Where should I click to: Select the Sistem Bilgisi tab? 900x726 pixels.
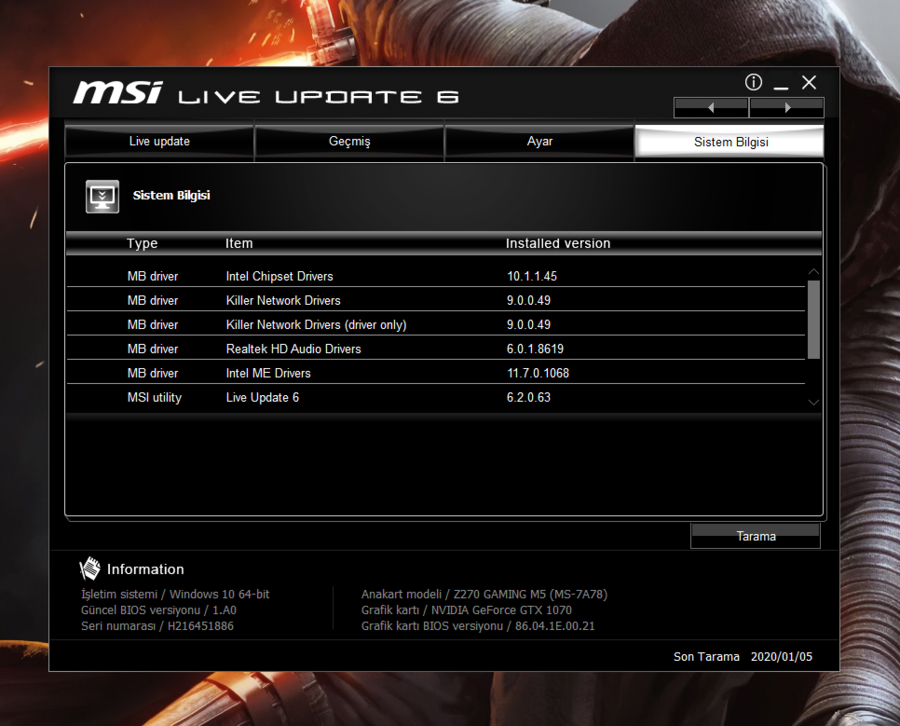(730, 141)
